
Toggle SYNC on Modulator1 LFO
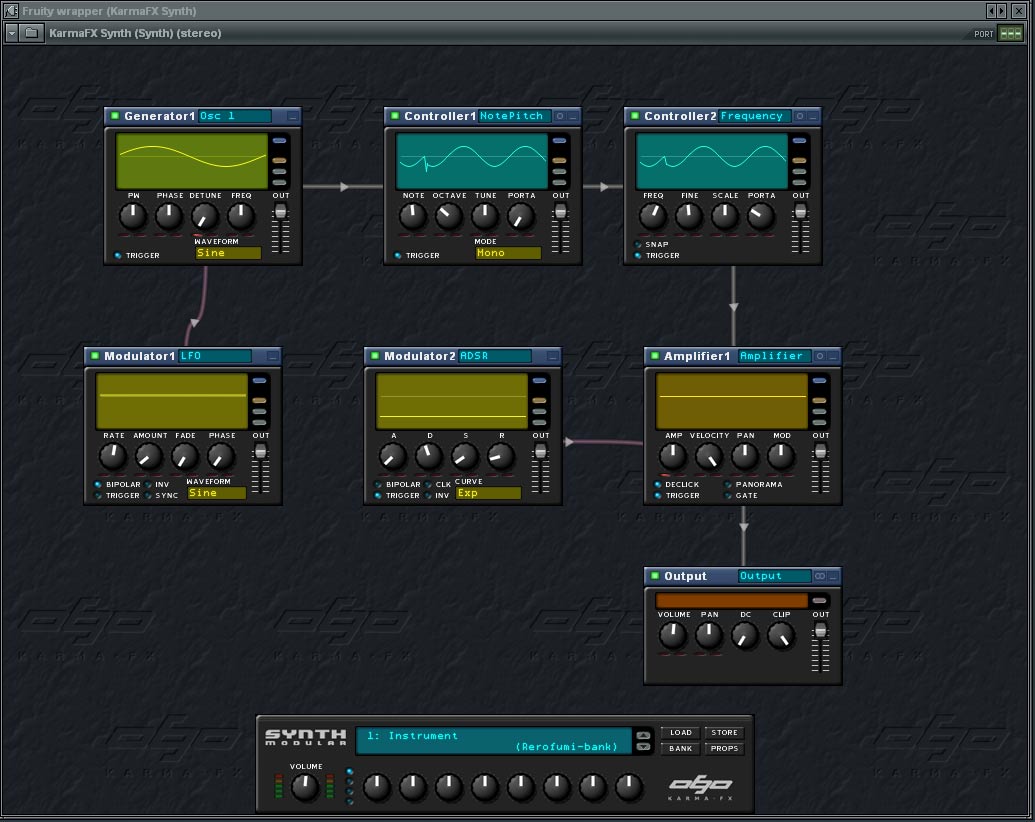(149, 496)
